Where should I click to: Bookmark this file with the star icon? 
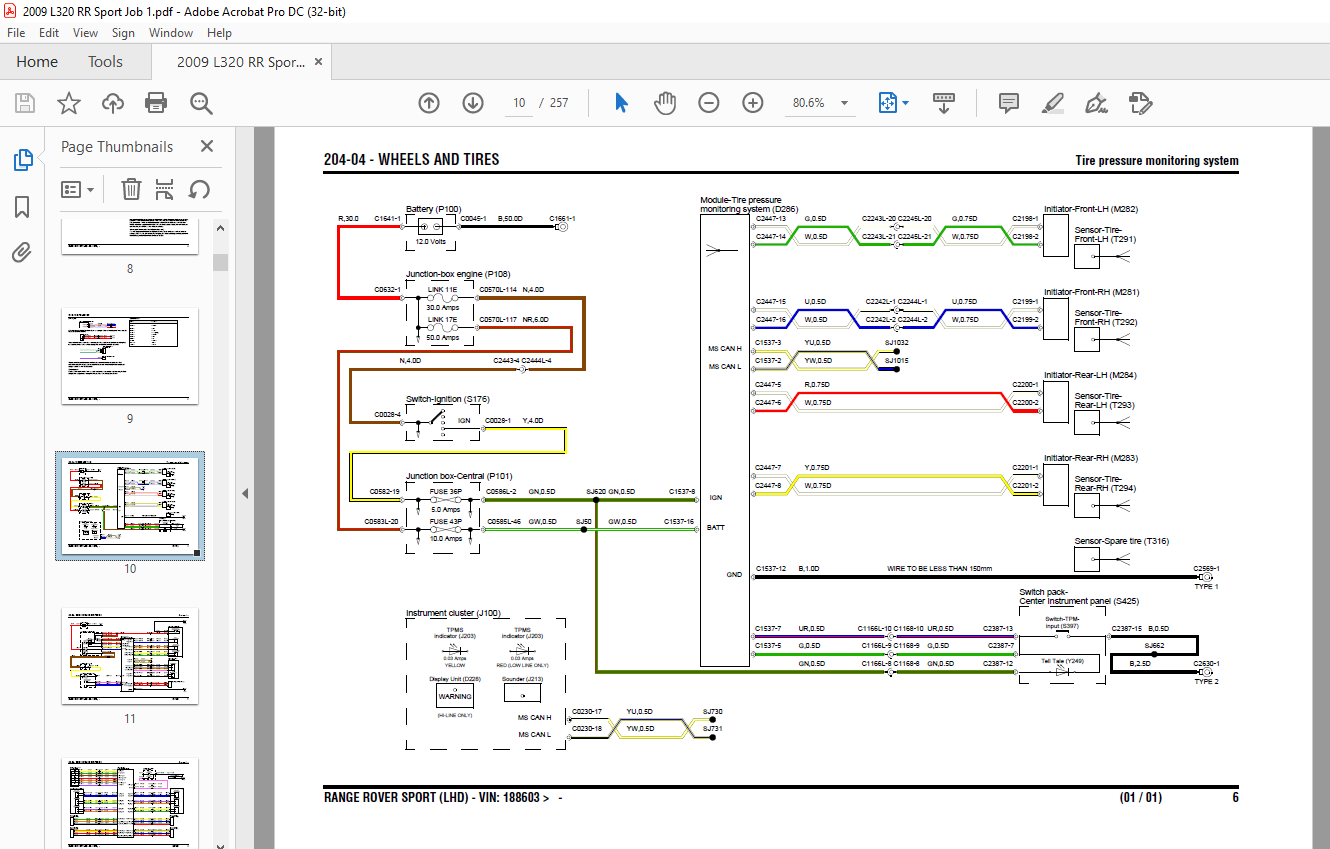[68, 103]
